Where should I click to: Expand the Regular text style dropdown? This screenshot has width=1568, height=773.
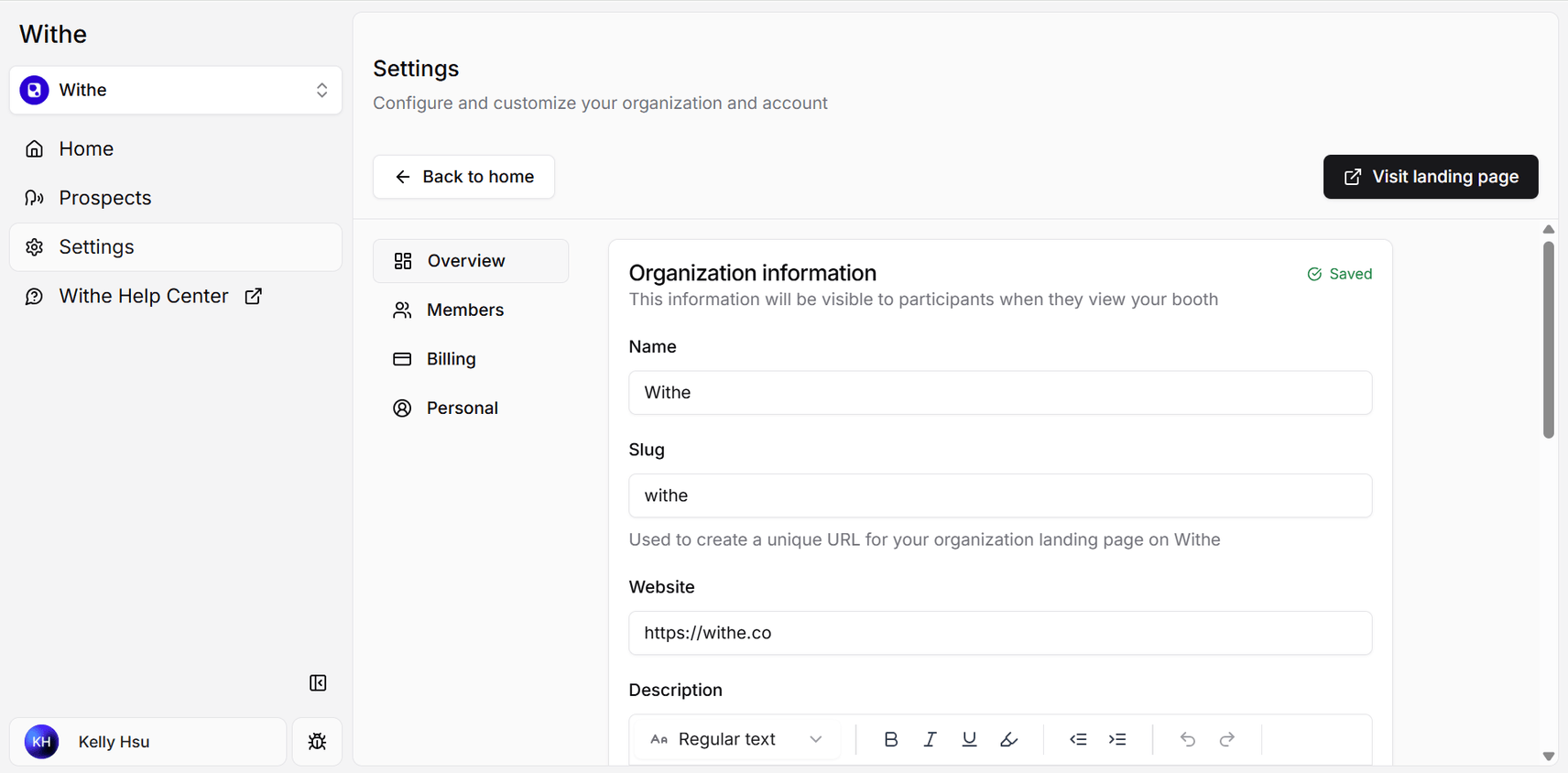pyautogui.click(x=737, y=739)
